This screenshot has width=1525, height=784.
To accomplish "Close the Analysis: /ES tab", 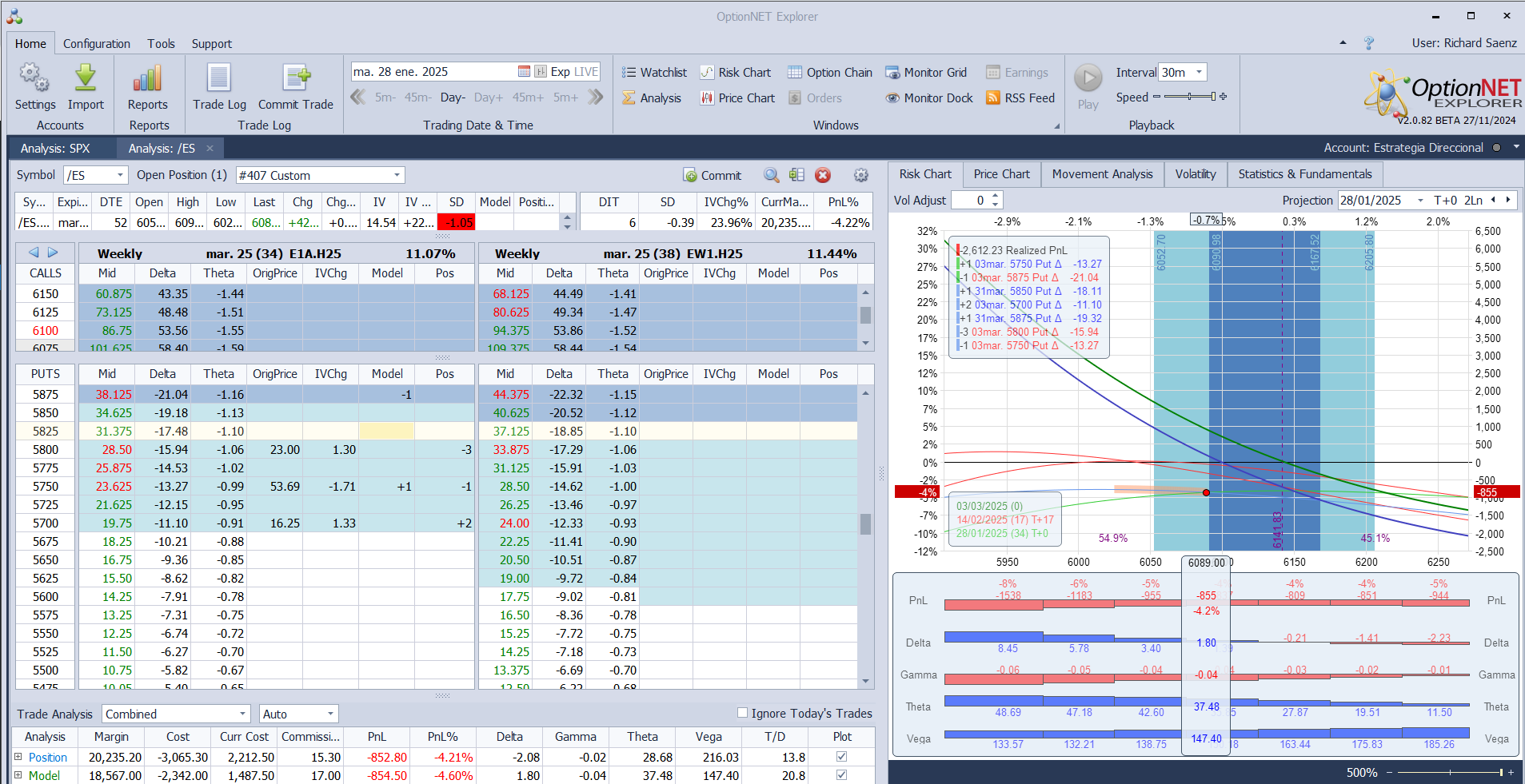I will pyautogui.click(x=210, y=148).
